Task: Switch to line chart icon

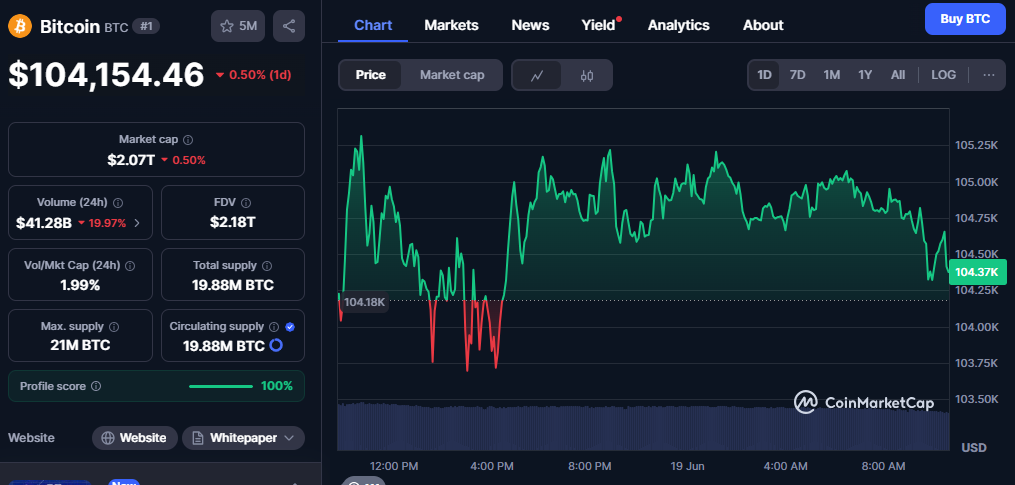Action: click(x=537, y=75)
